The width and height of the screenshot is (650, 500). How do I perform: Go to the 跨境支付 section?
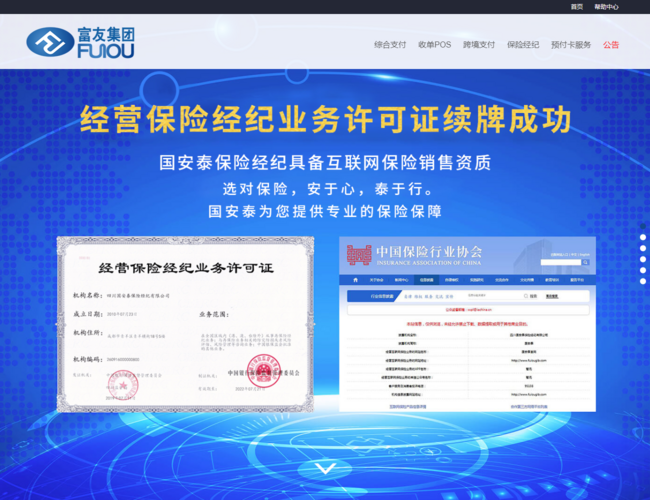pyautogui.click(x=478, y=45)
